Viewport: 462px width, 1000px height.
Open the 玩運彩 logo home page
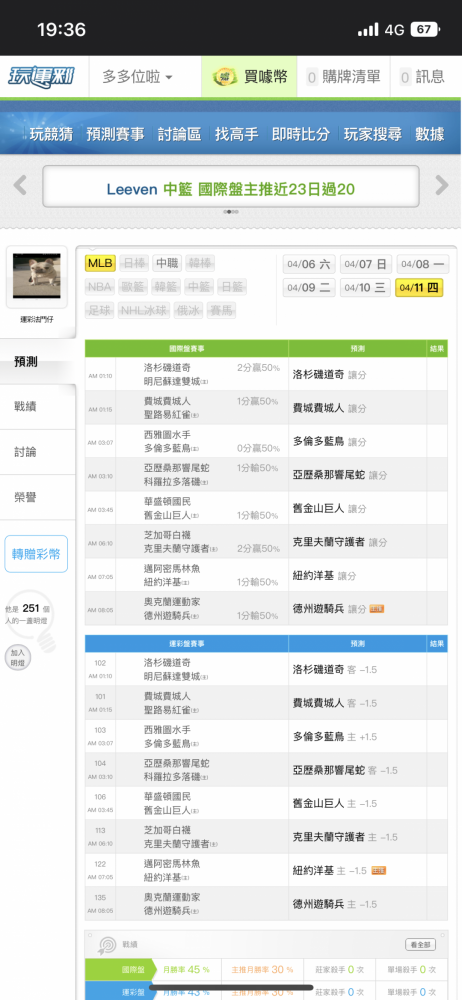[x=41, y=77]
